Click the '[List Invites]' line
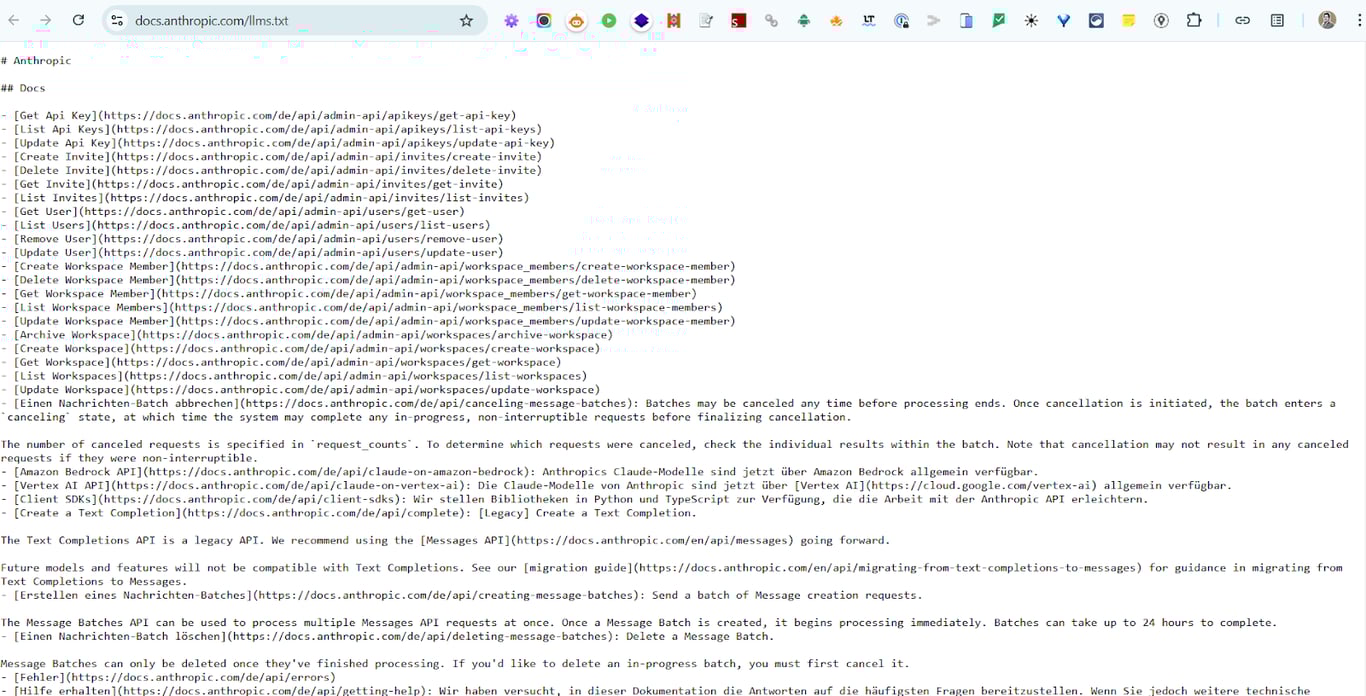 [265, 198]
